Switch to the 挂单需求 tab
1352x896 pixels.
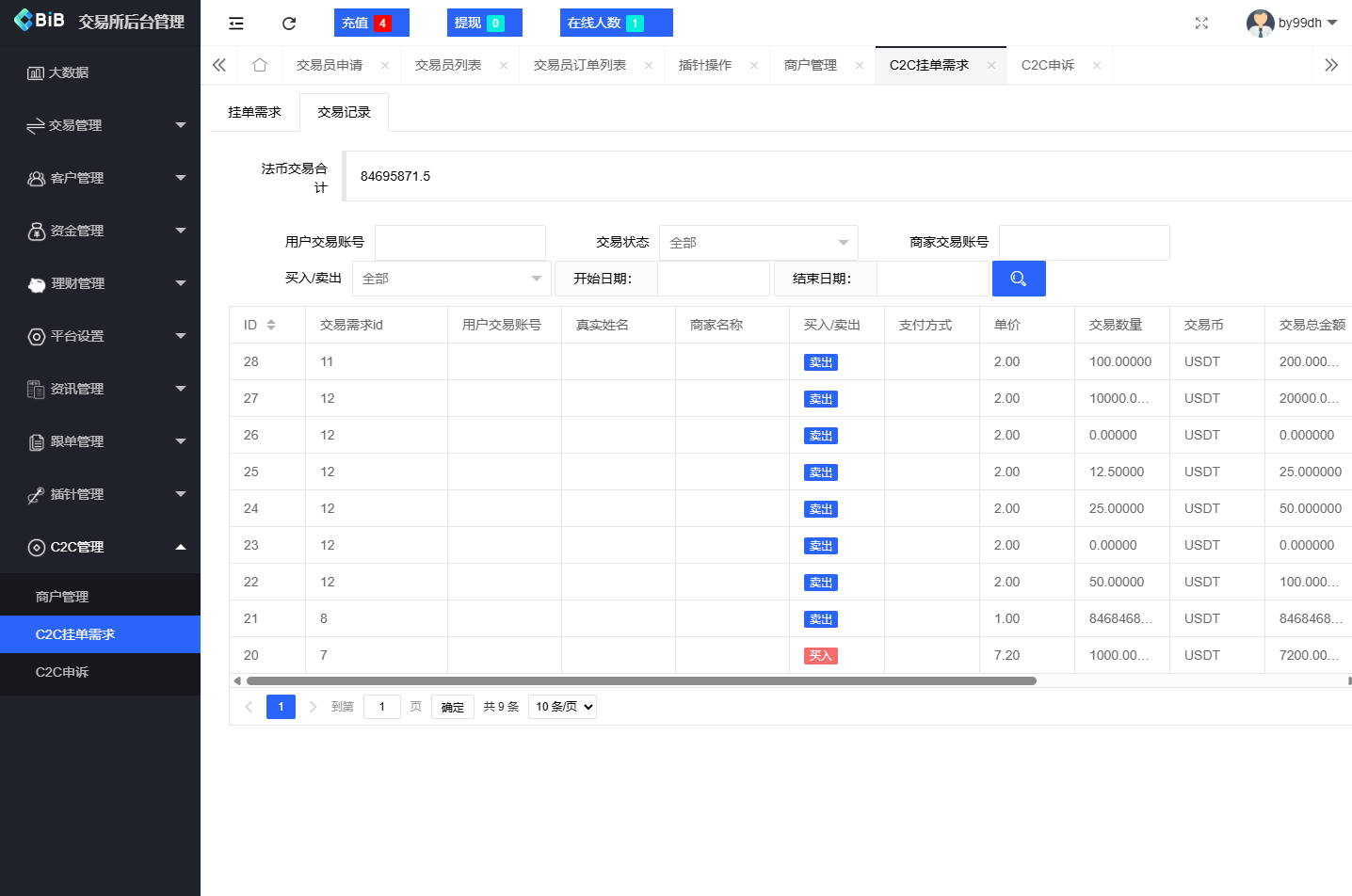[253, 111]
